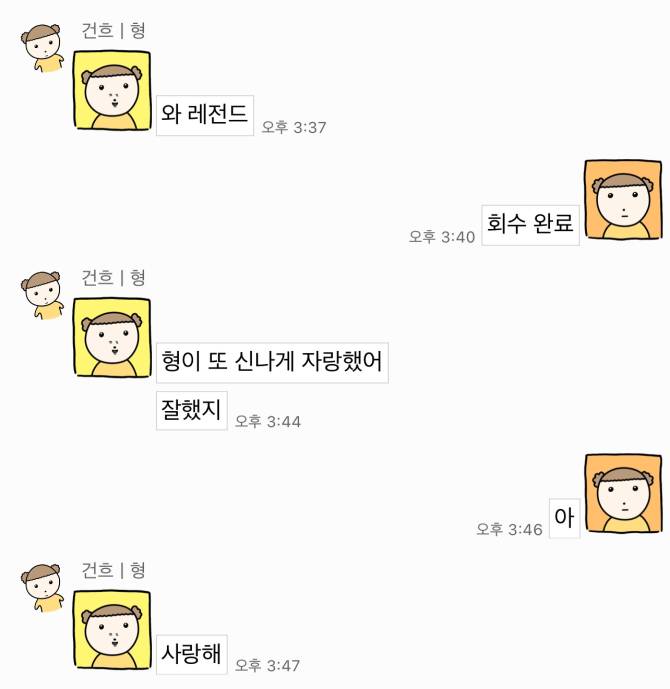Select the '잘했지' message bubble

192,410
